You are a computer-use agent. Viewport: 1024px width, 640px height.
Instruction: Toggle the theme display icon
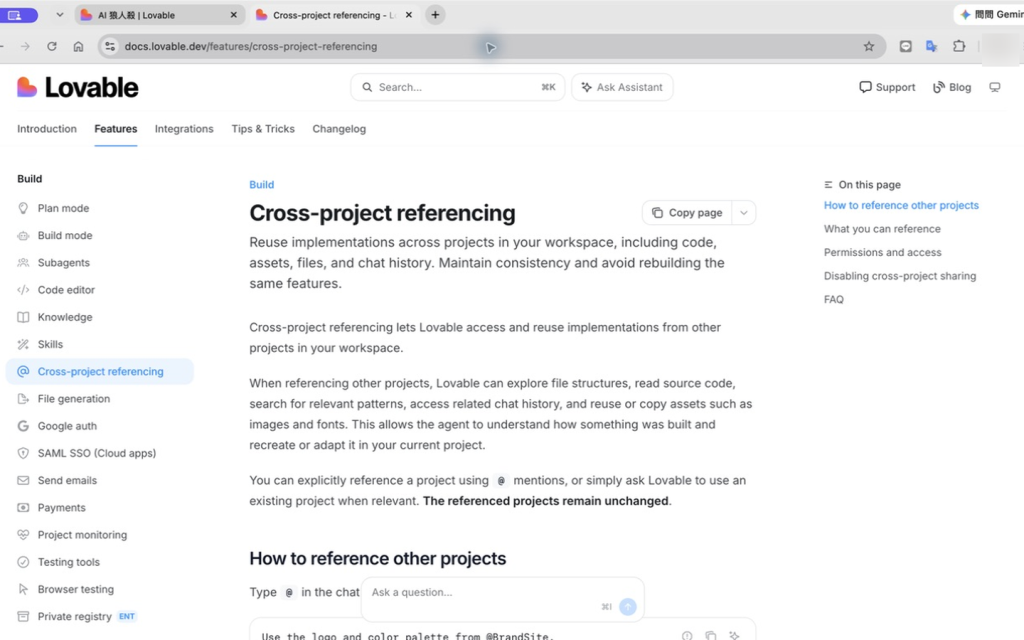(995, 88)
